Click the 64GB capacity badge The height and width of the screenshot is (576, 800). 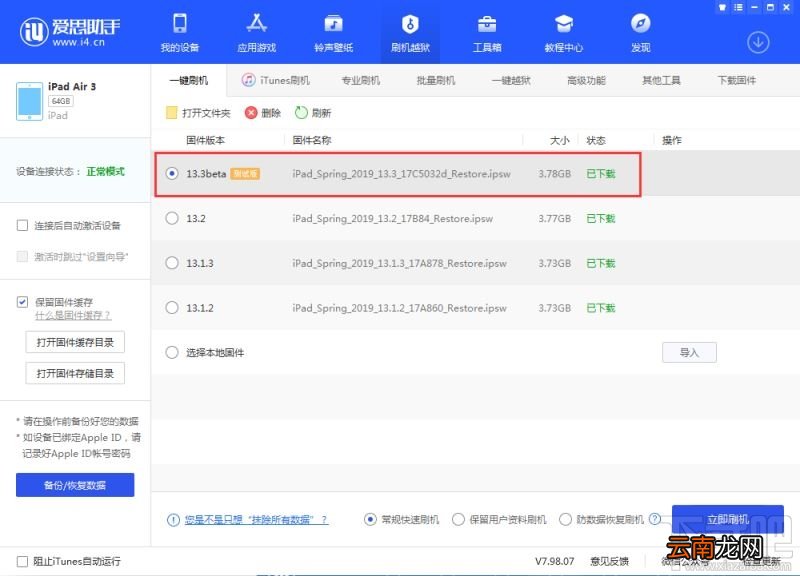pyautogui.click(x=61, y=101)
